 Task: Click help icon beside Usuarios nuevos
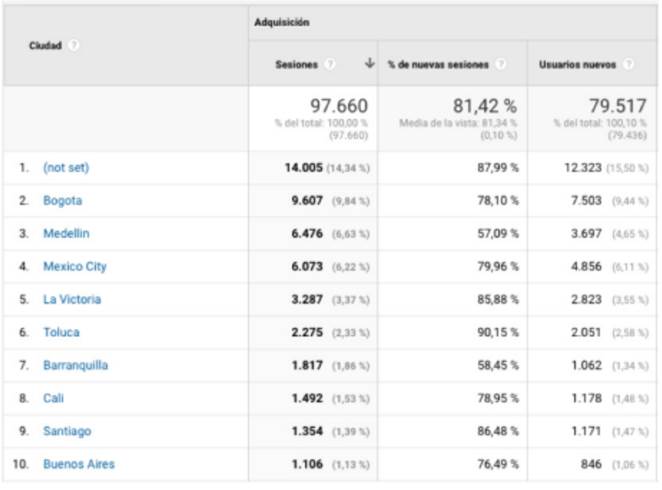pos(628,64)
